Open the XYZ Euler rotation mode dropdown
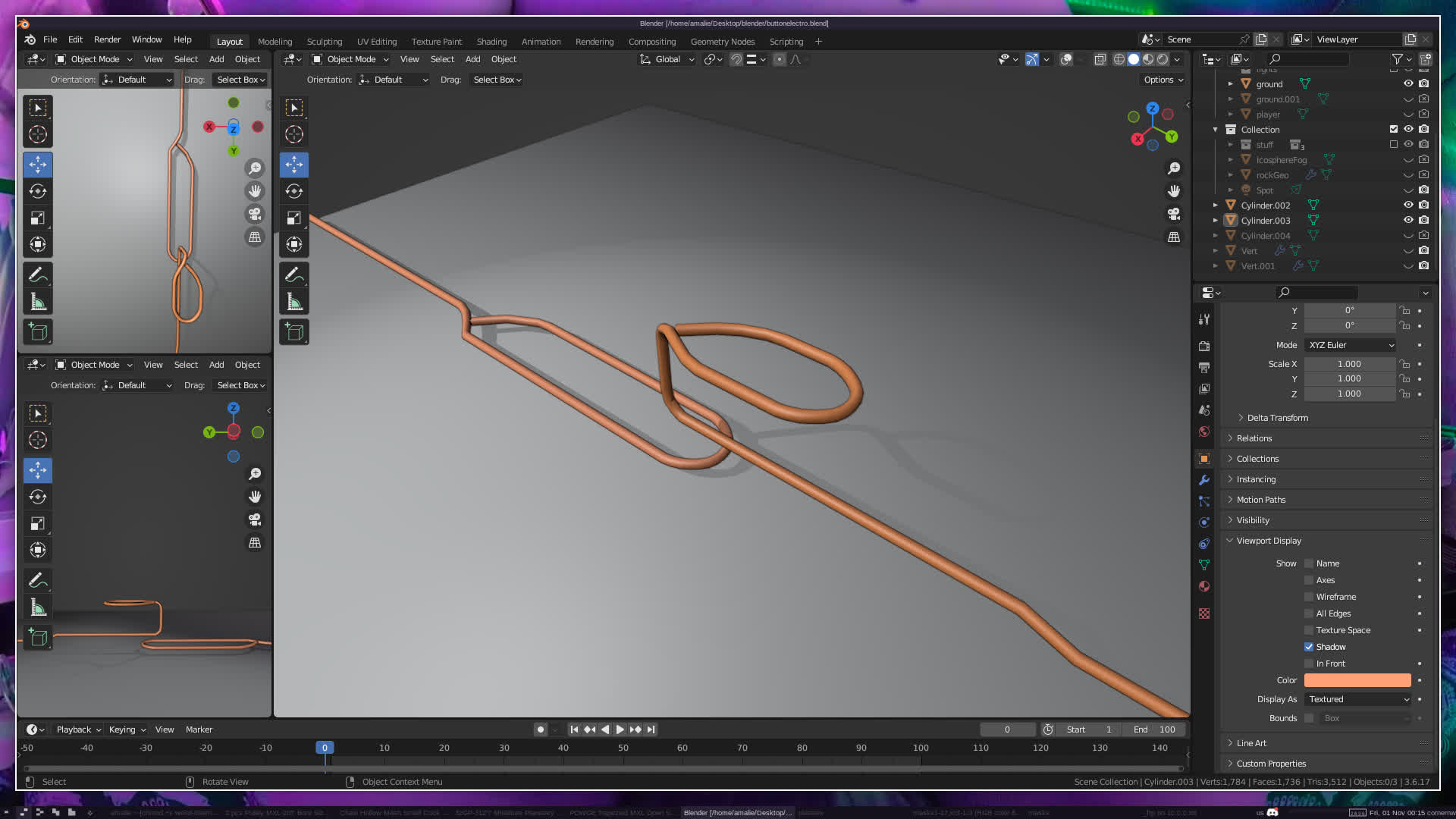 1350,345
